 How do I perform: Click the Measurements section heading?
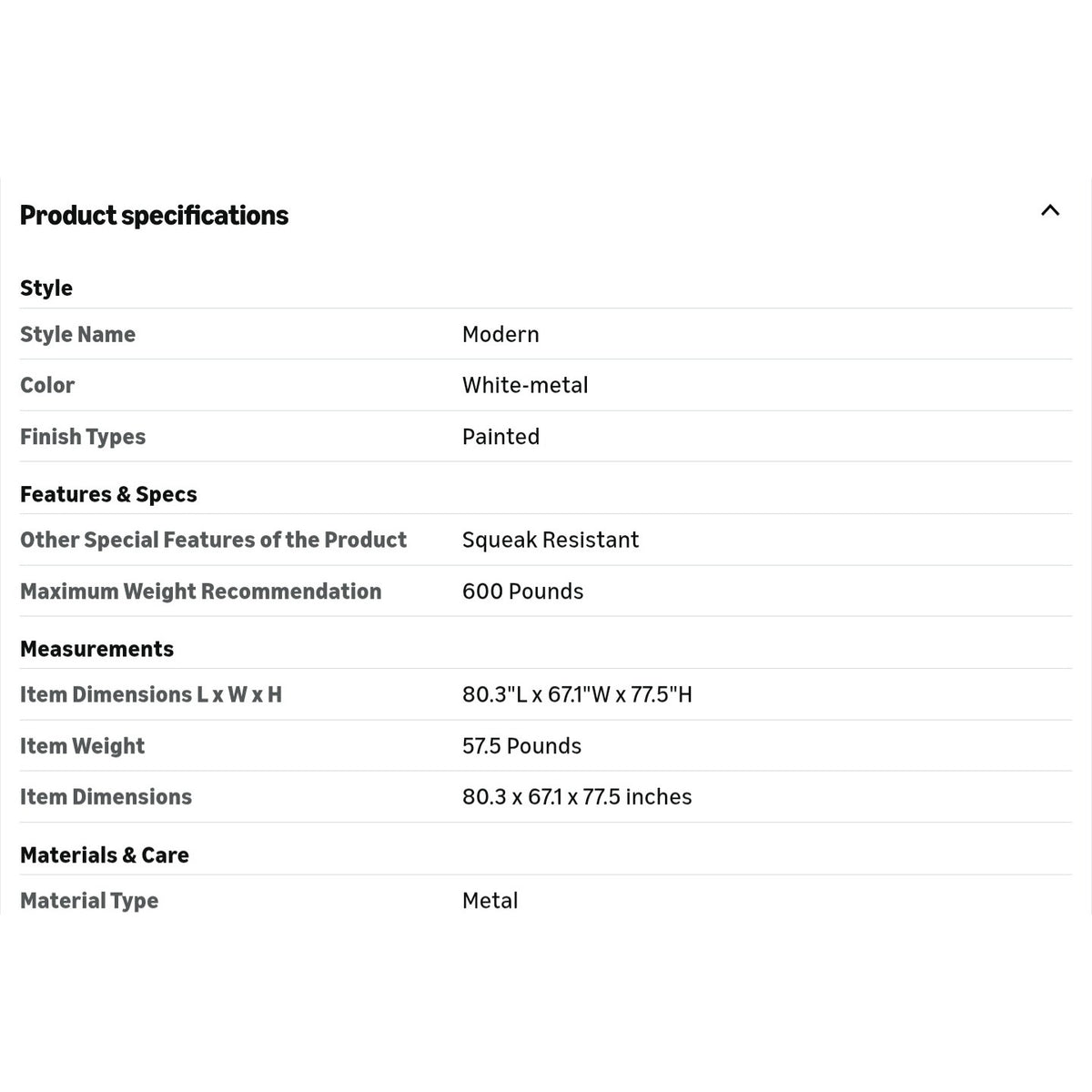pyautogui.click(x=96, y=649)
